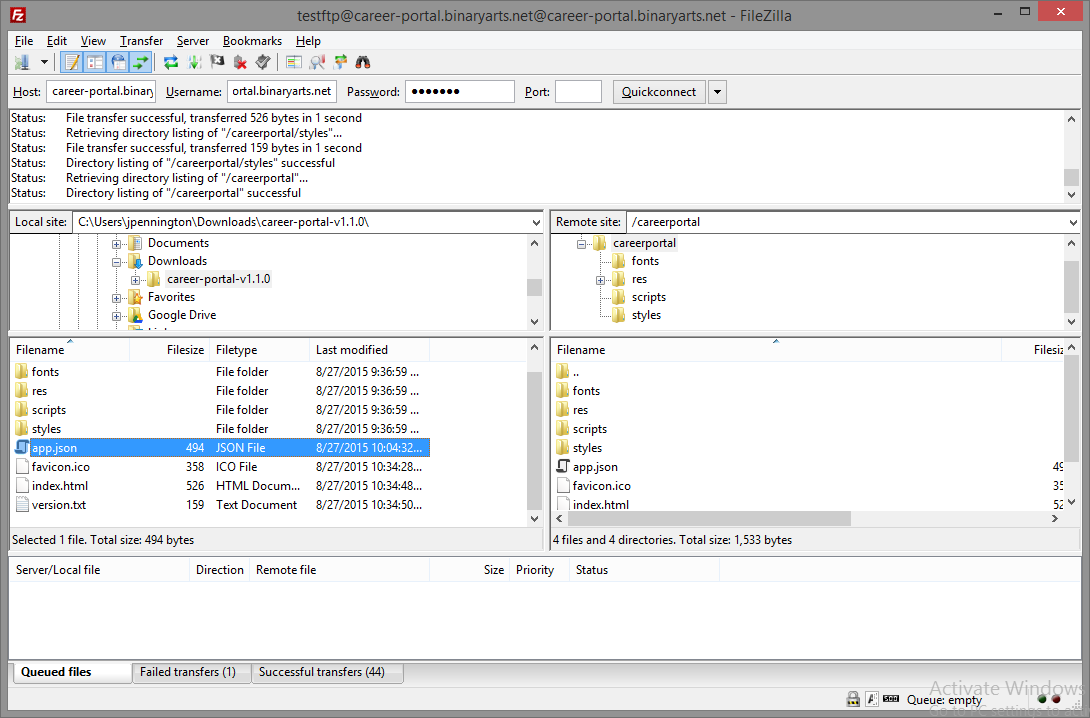
Task: Open the File menu
Action: point(24,41)
